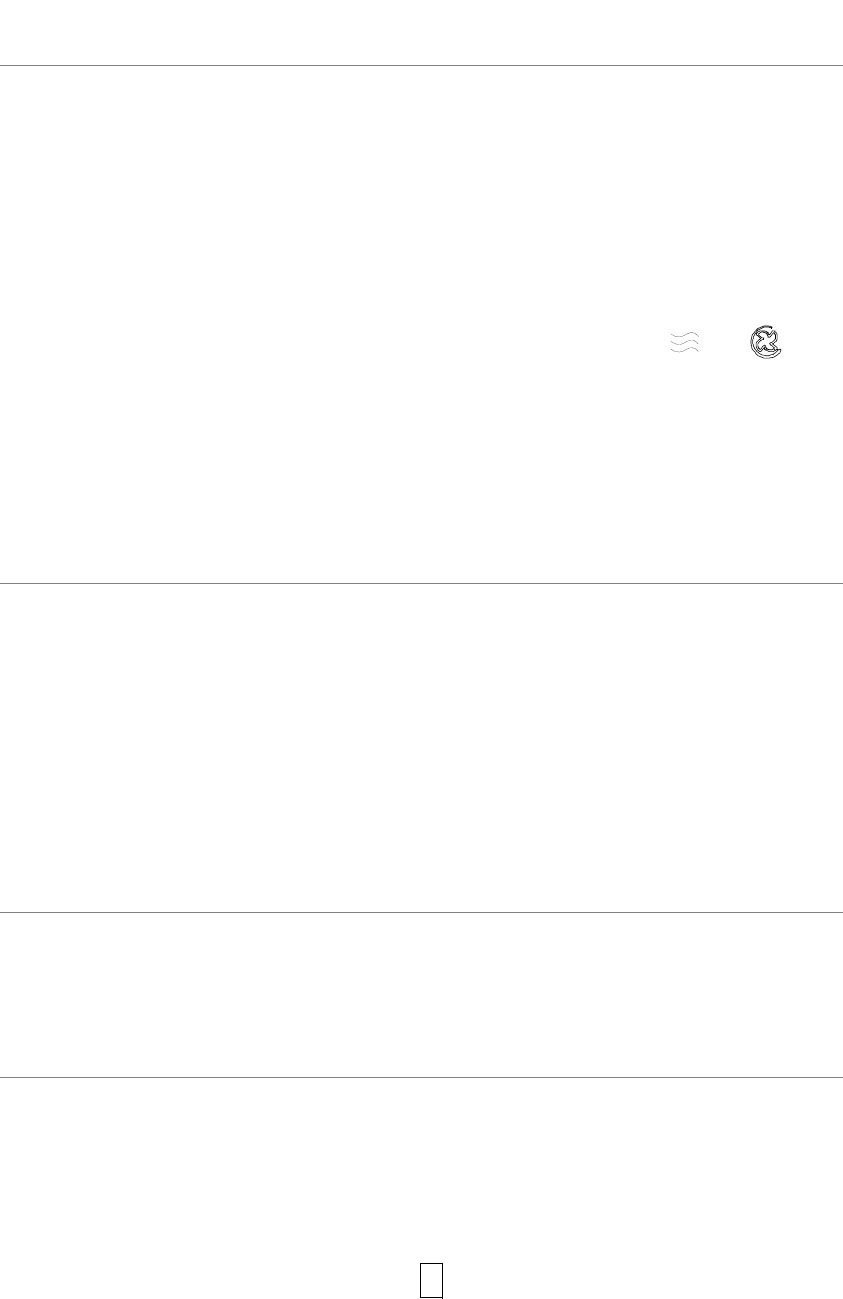The width and height of the screenshot is (843, 1299).
Task: Tap the steam waves heat symbol
Action: 683,342
